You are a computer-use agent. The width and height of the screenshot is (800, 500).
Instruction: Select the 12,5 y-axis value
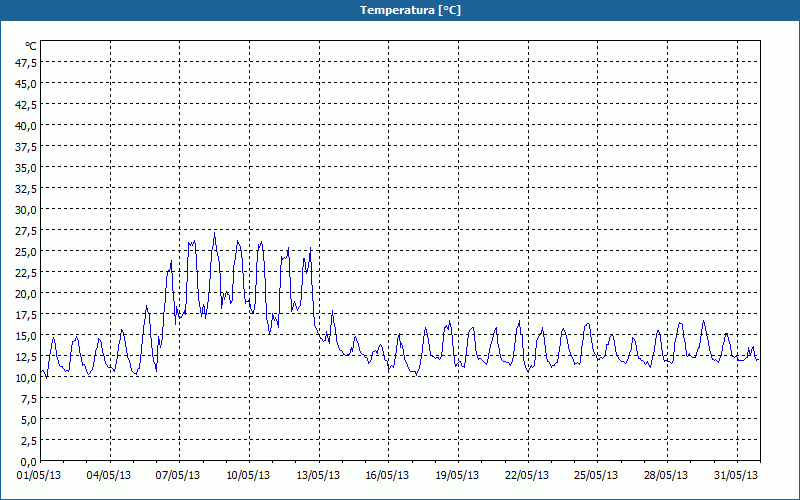click(27, 357)
